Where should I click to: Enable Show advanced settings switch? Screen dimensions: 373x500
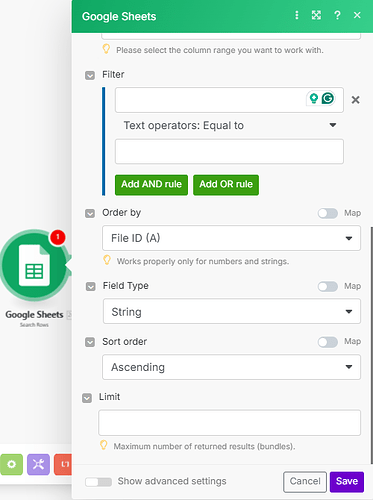(98, 482)
